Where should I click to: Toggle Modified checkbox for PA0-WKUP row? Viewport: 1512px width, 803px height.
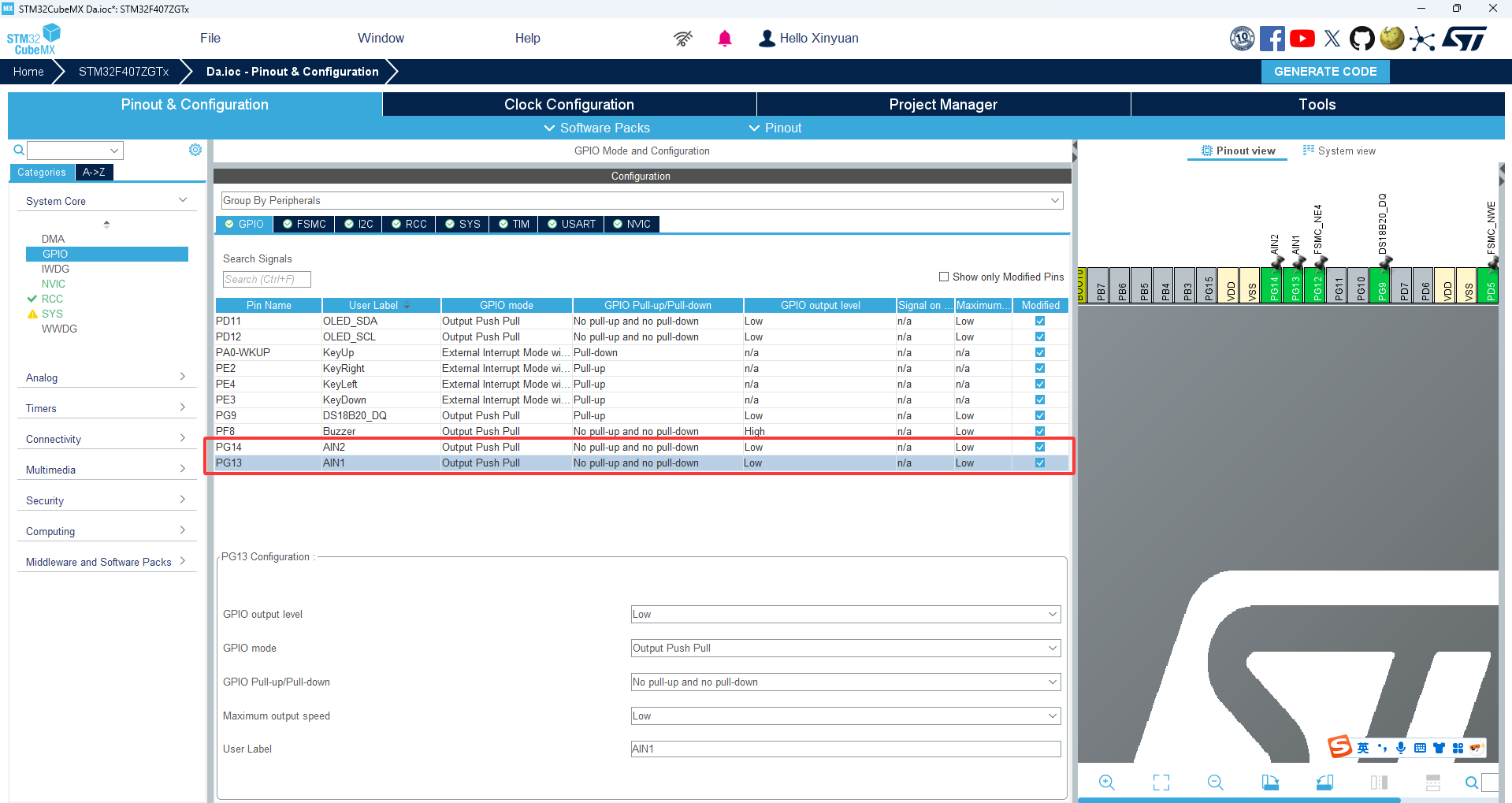[1040, 352]
